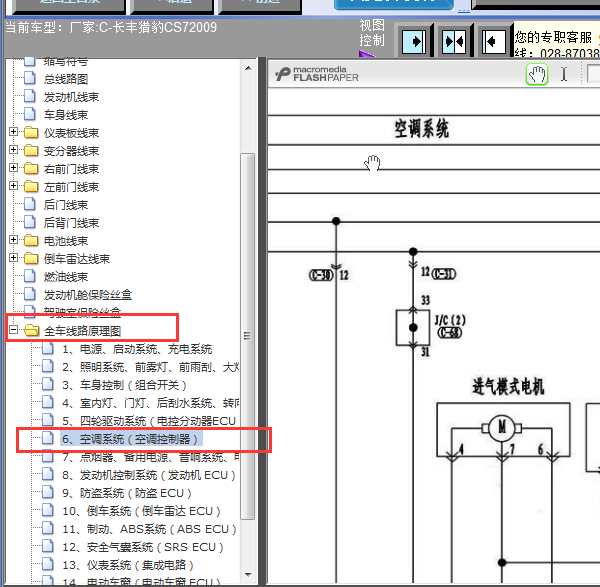This screenshot has width=600, height=587.
Task: Open 2、照明系统、前雾灯 diagram
Action: pyautogui.click(x=151, y=367)
